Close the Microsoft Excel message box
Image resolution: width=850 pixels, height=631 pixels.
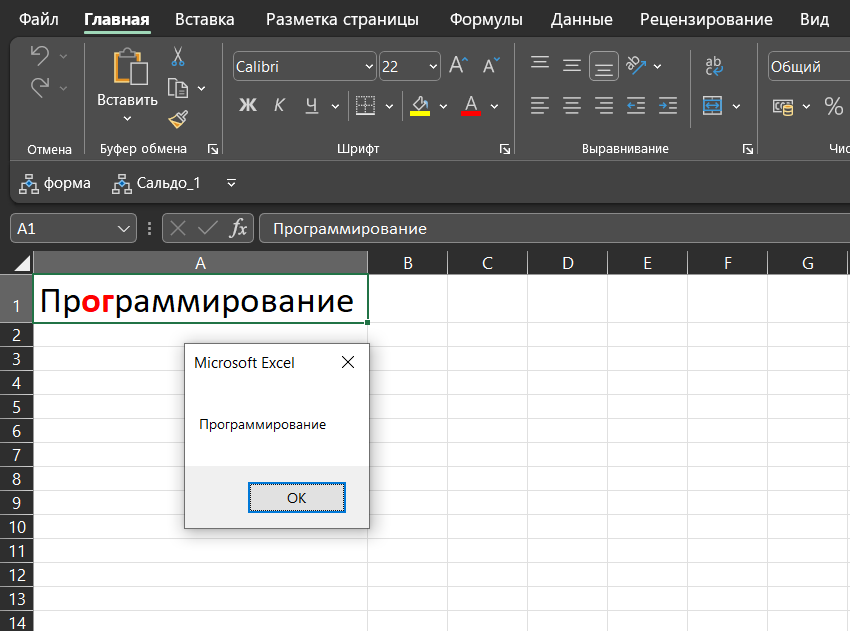pos(348,362)
